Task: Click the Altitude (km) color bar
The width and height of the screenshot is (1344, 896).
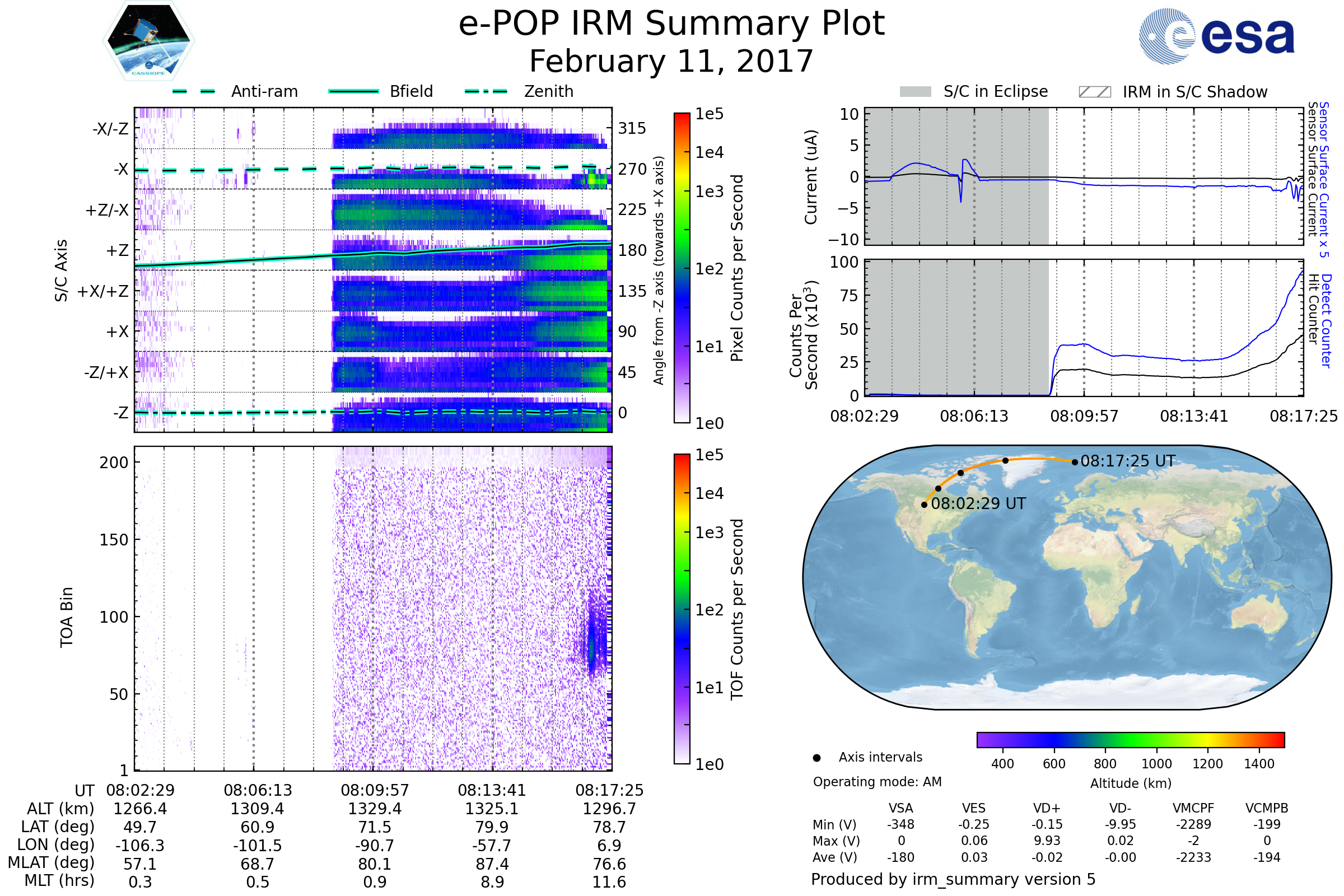Action: [1130, 739]
